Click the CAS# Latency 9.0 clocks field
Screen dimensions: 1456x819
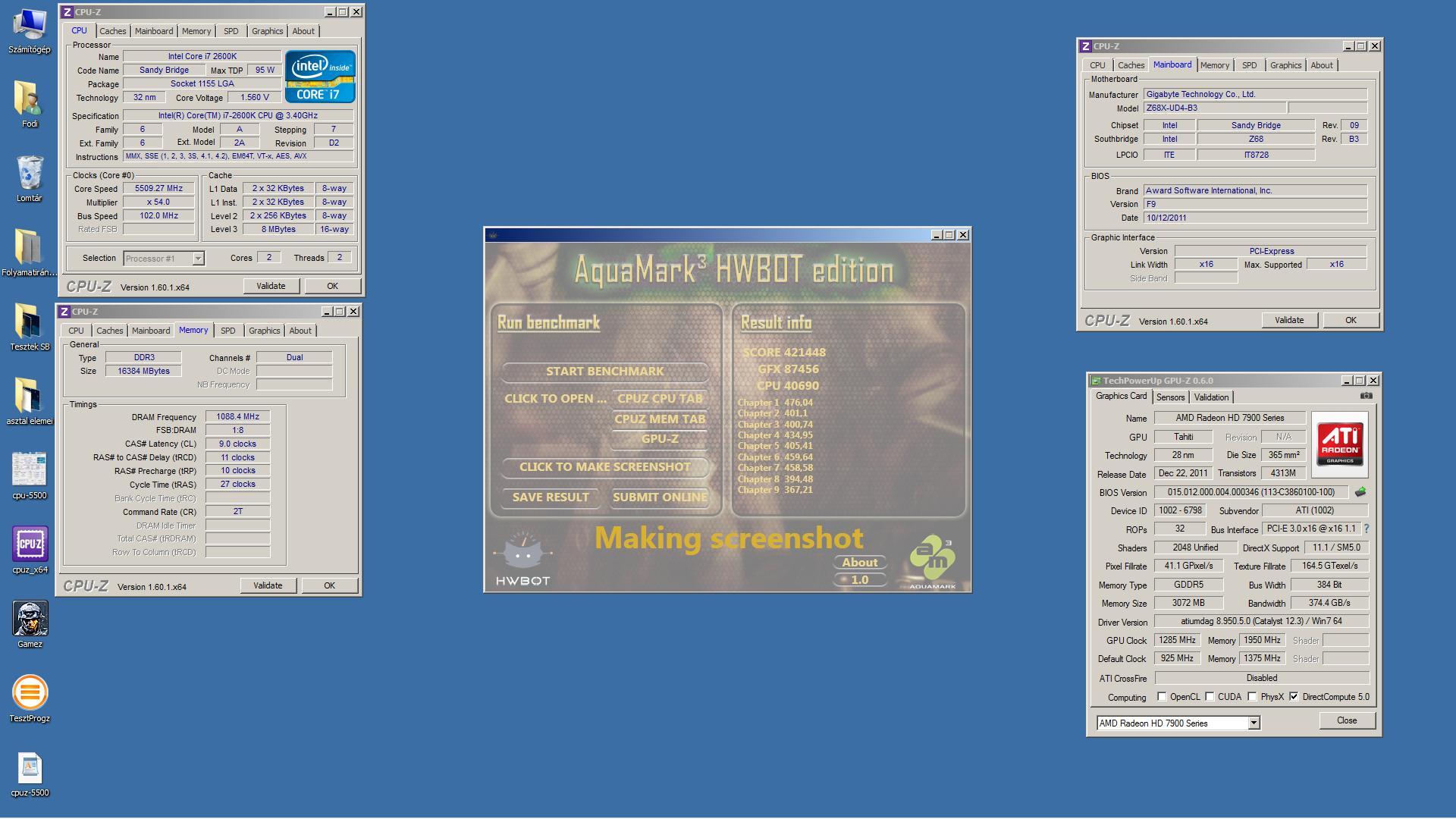(x=238, y=444)
